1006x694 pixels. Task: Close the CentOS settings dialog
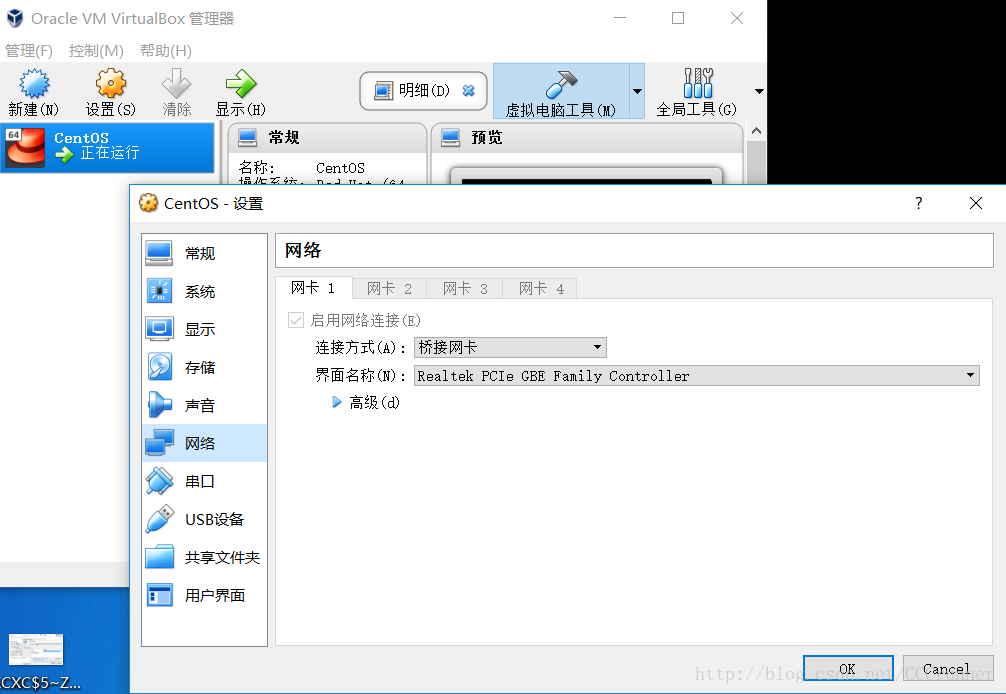(x=976, y=203)
